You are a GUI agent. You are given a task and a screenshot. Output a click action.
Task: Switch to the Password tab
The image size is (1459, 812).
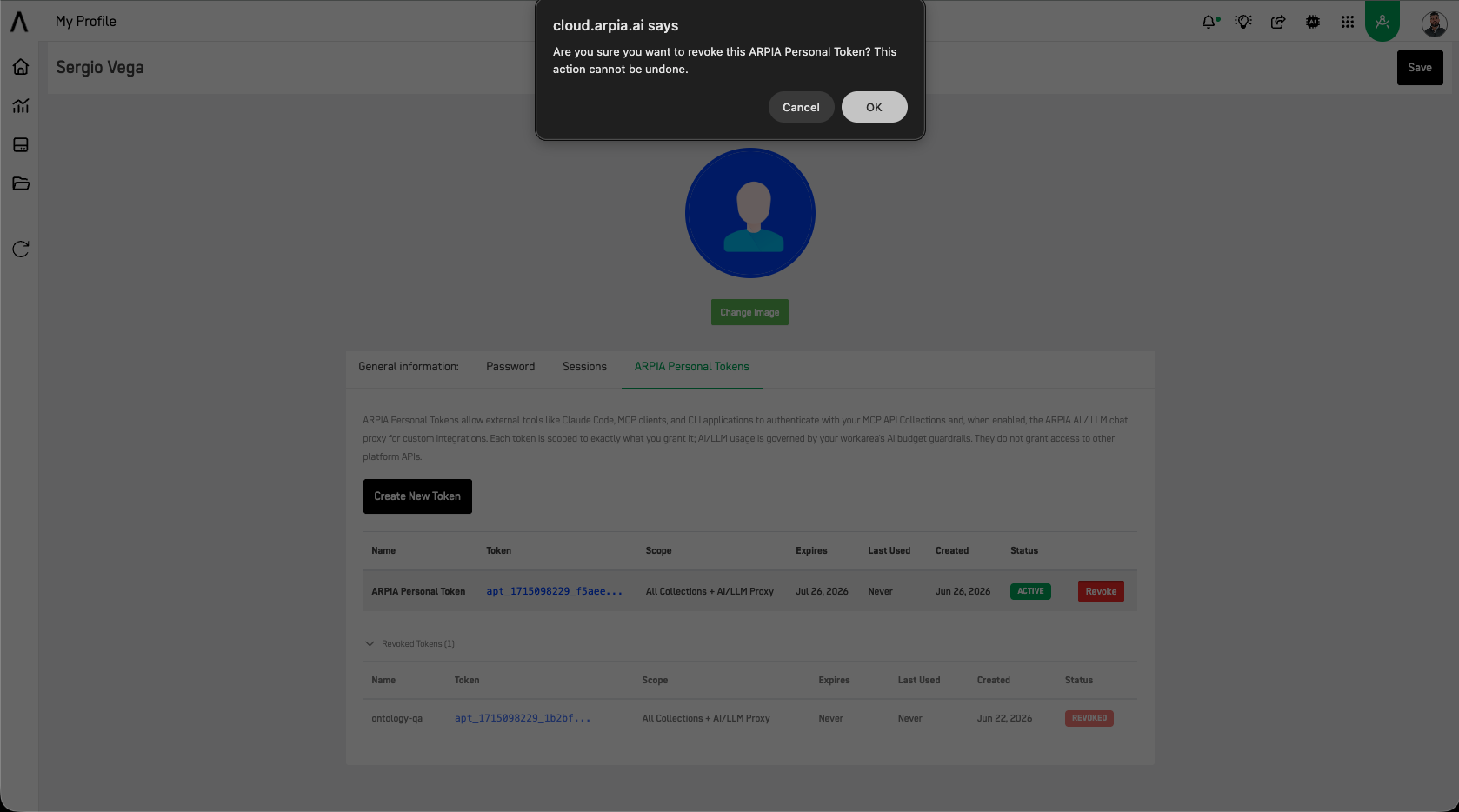(510, 367)
